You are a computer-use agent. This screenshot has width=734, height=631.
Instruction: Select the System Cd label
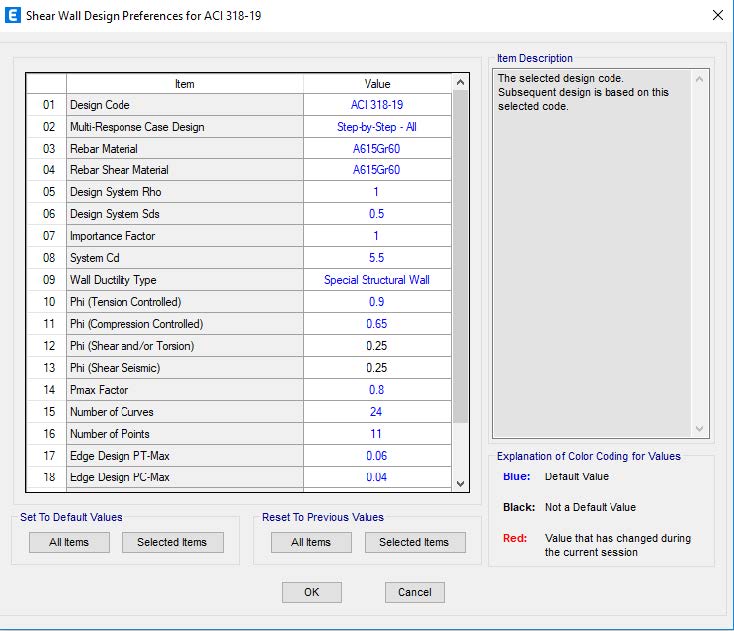click(185, 258)
